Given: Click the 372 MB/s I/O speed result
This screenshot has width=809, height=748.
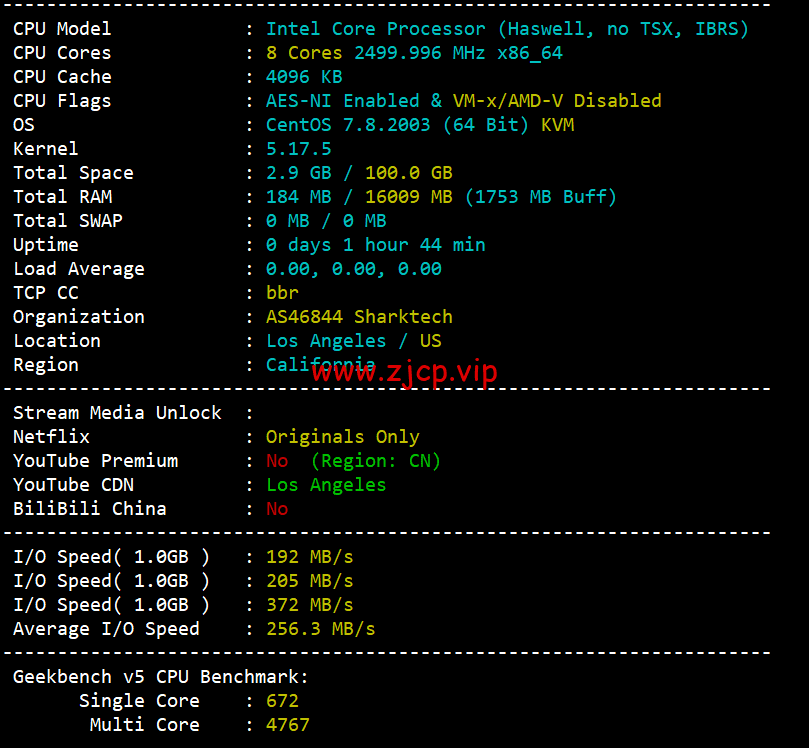Looking at the screenshot, I should point(310,605).
